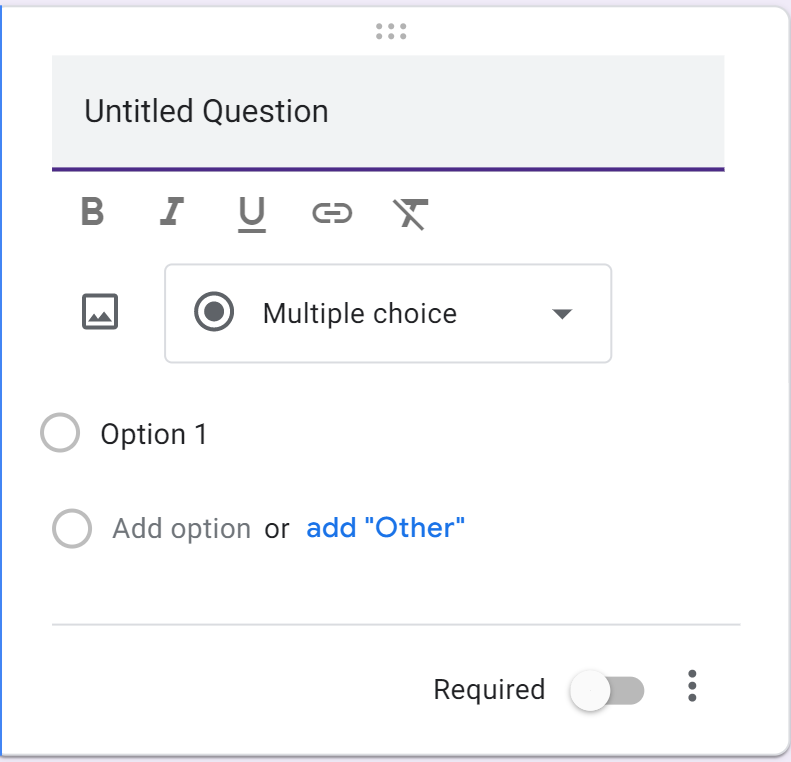Open the Multiple choice question type dropdown

click(x=388, y=313)
